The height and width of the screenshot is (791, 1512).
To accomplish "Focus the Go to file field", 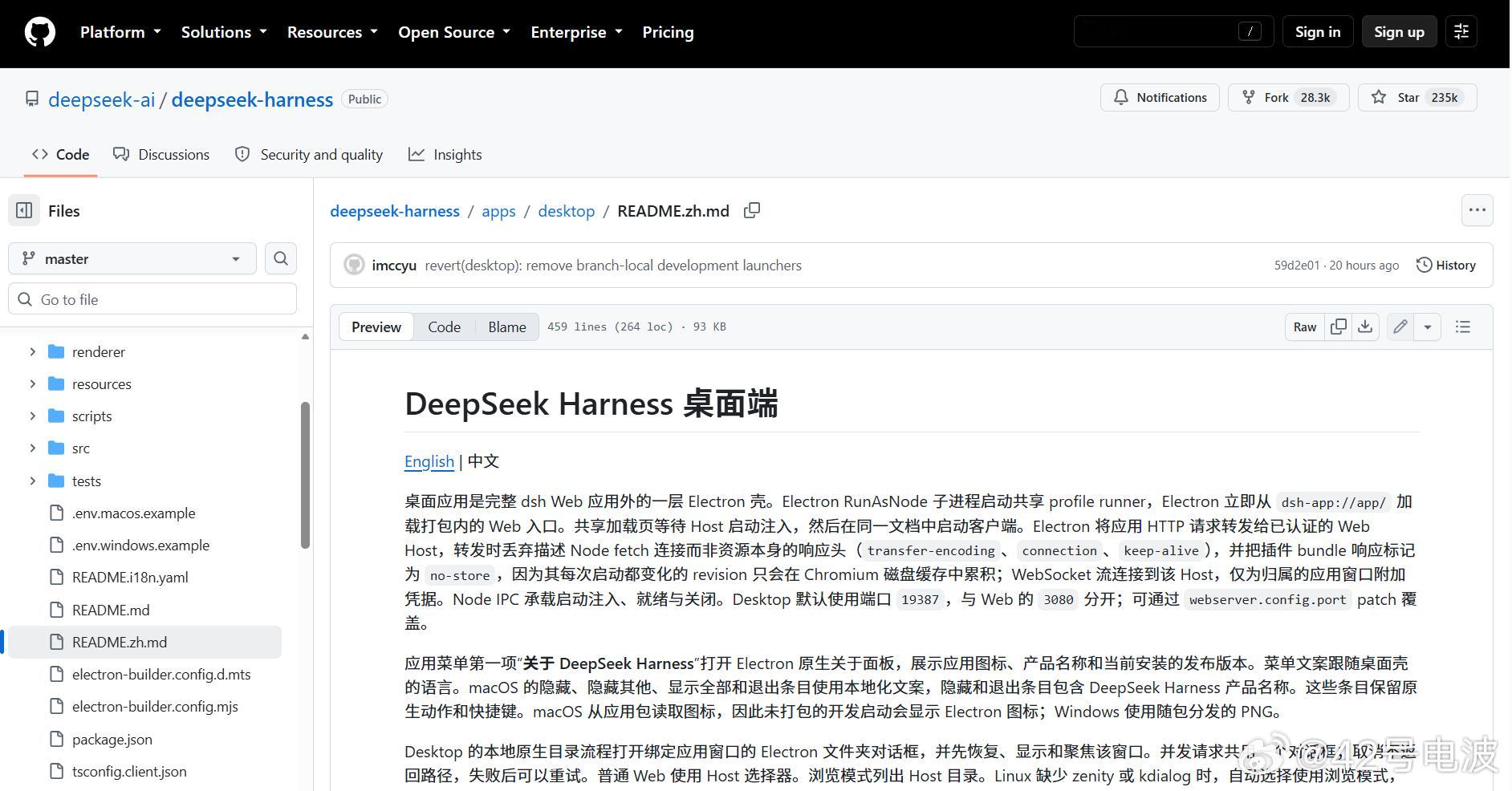I will point(152,299).
